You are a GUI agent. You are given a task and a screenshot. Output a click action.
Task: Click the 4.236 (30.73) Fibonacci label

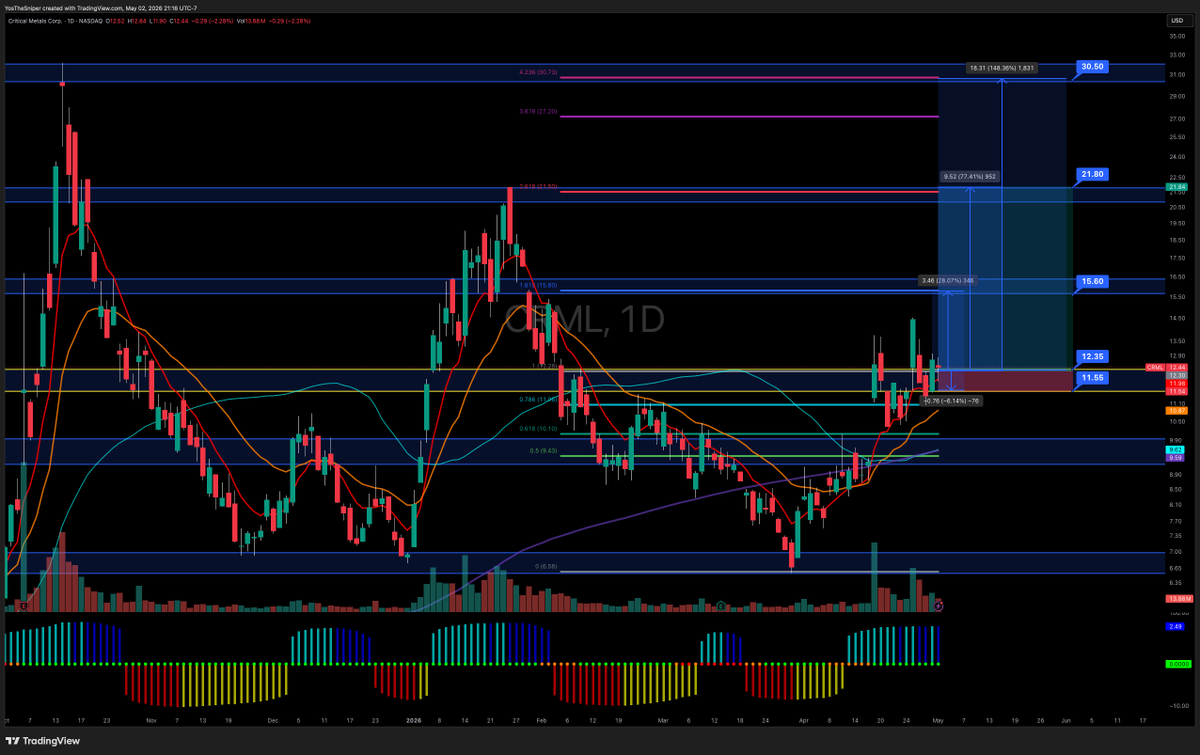538,72
